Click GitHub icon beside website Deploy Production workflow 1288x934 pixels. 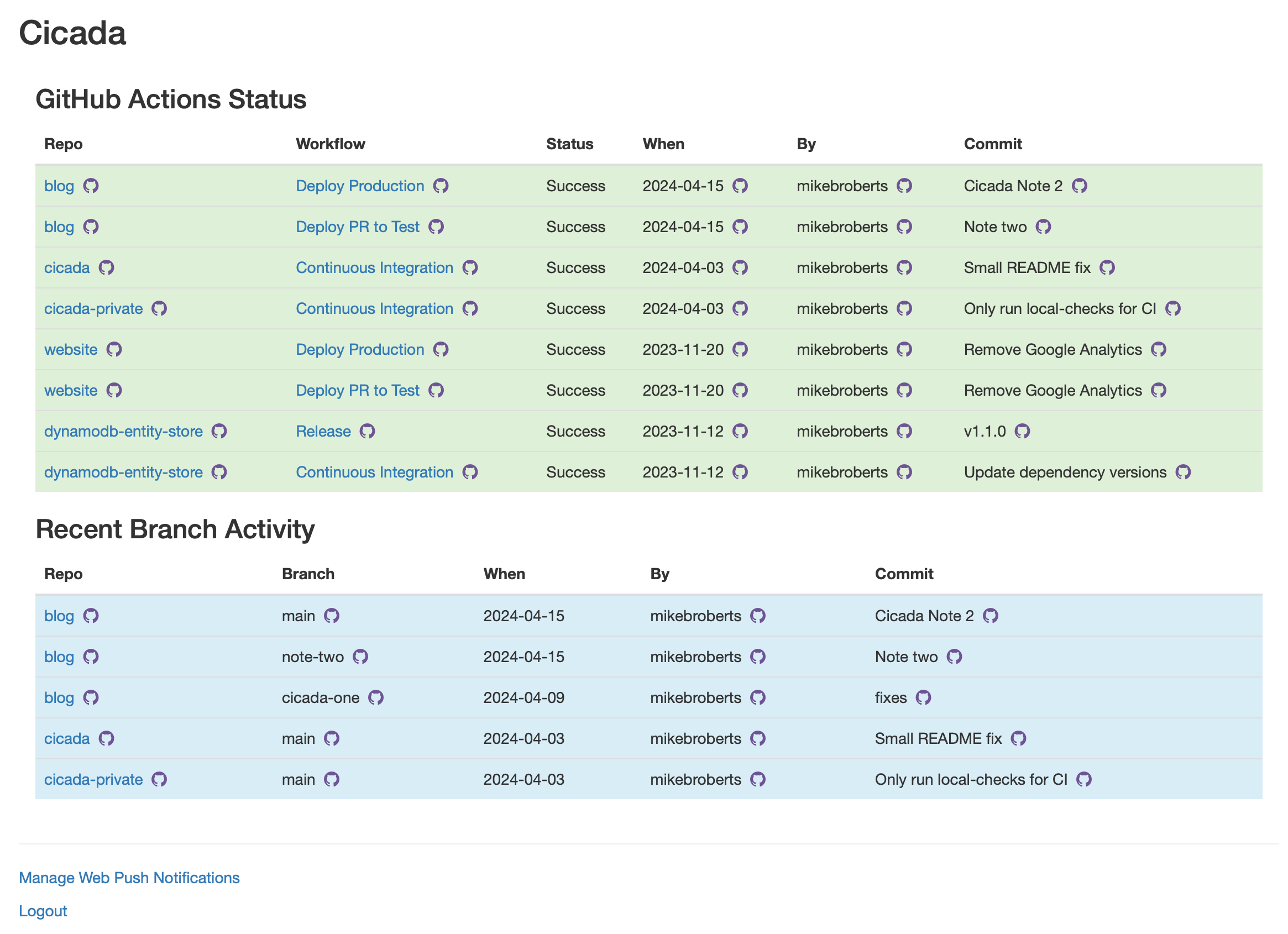[441, 349]
